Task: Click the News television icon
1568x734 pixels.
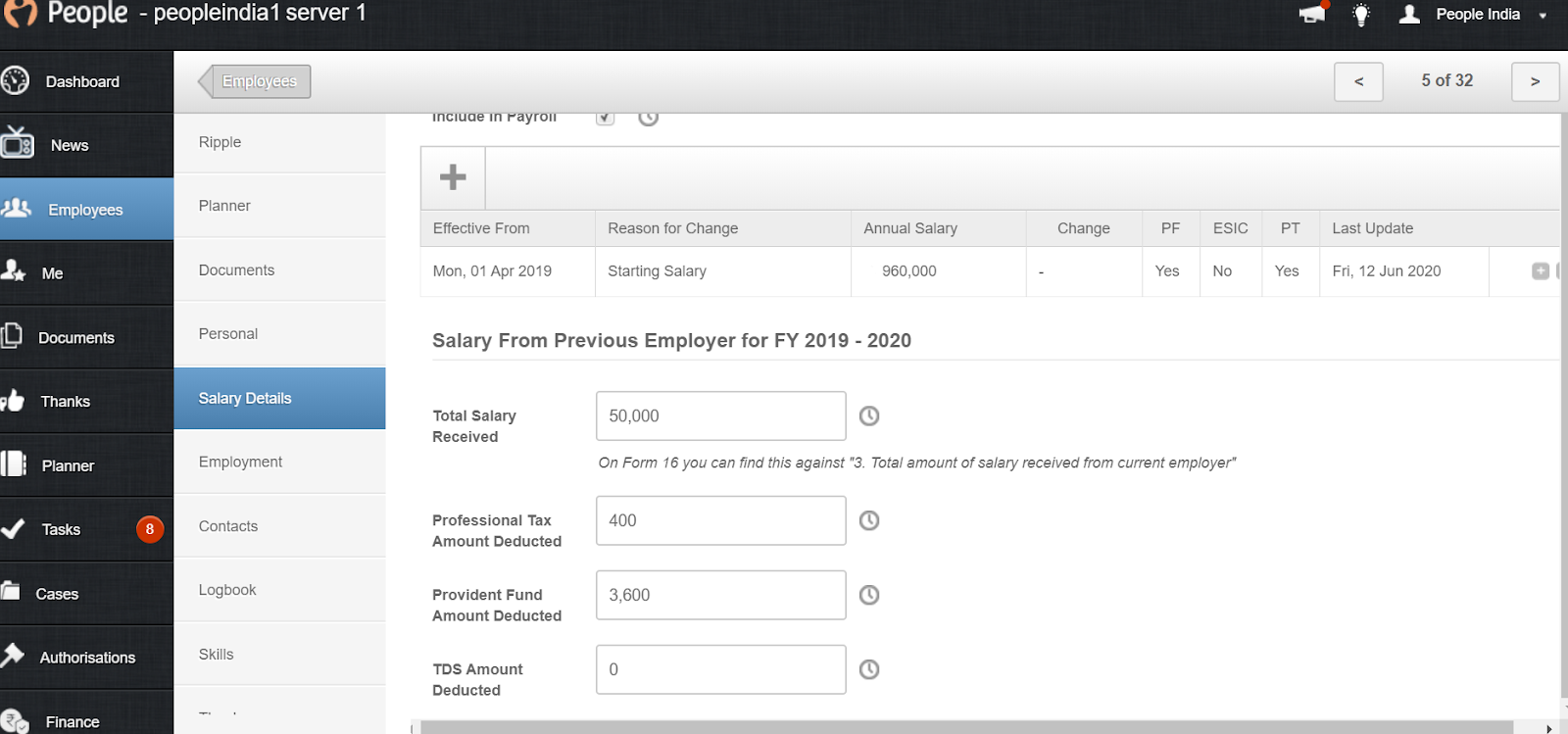Action: (17, 142)
